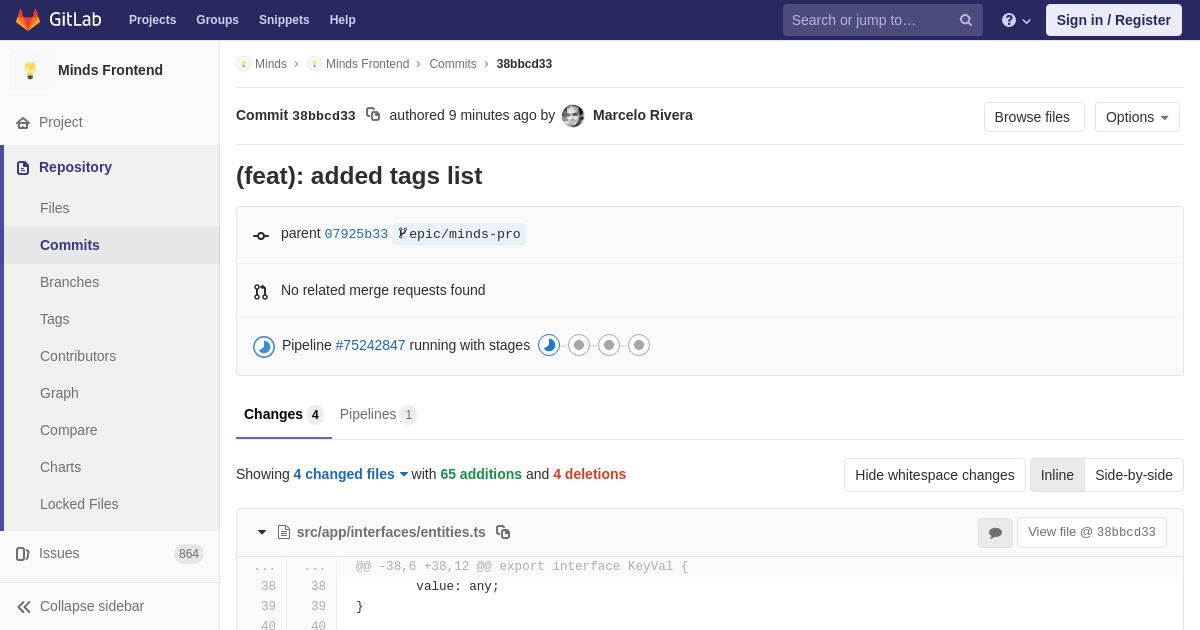Switch to Side-by-side diff view
The width and height of the screenshot is (1200, 630).
click(1134, 475)
